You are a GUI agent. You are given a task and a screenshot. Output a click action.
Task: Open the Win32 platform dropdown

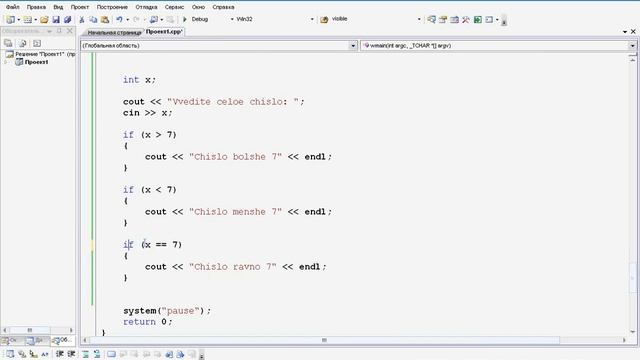pos(312,19)
